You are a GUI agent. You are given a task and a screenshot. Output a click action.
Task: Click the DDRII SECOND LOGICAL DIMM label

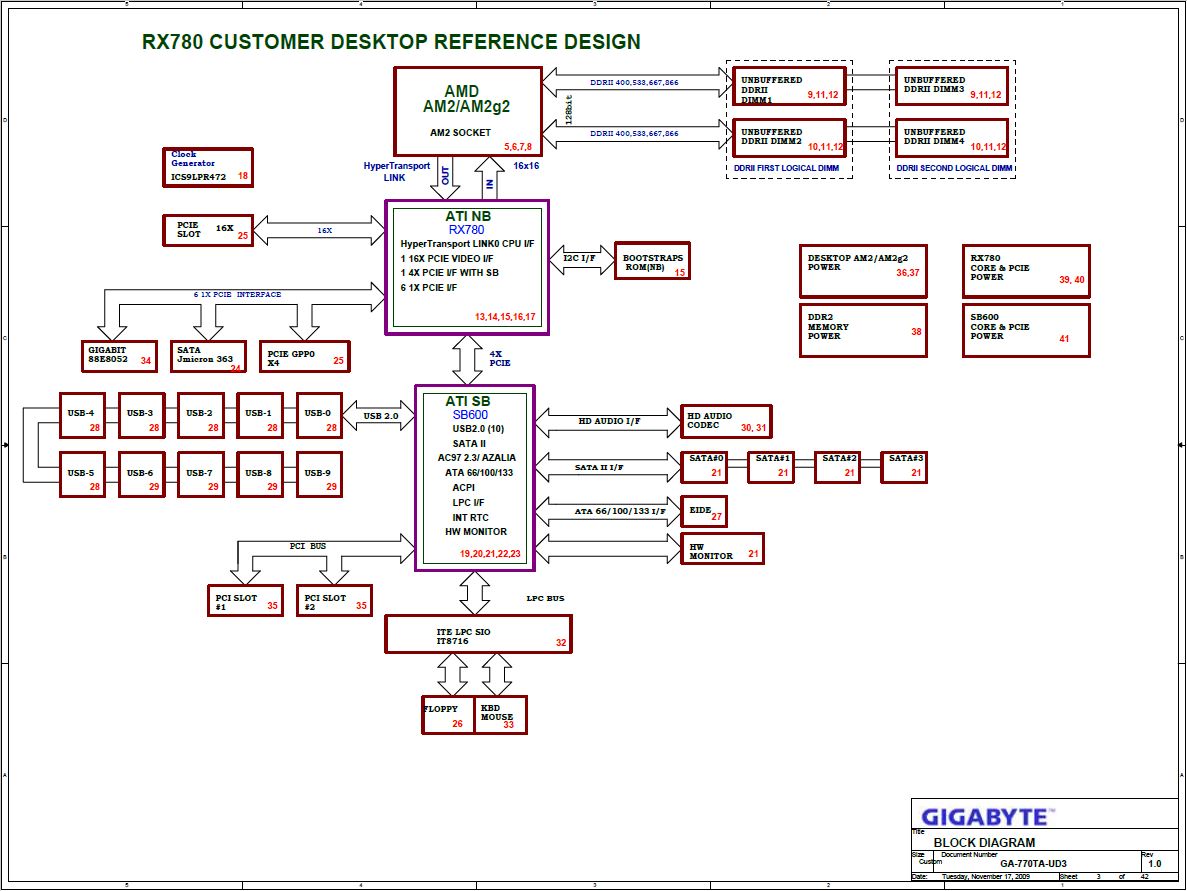click(954, 168)
